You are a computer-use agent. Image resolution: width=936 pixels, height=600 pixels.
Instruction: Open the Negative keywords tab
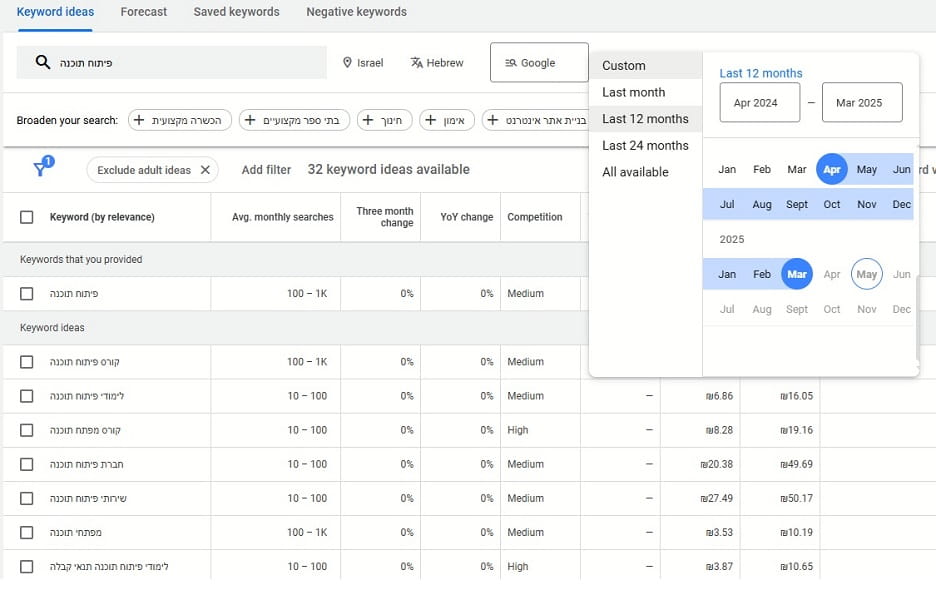coord(356,12)
